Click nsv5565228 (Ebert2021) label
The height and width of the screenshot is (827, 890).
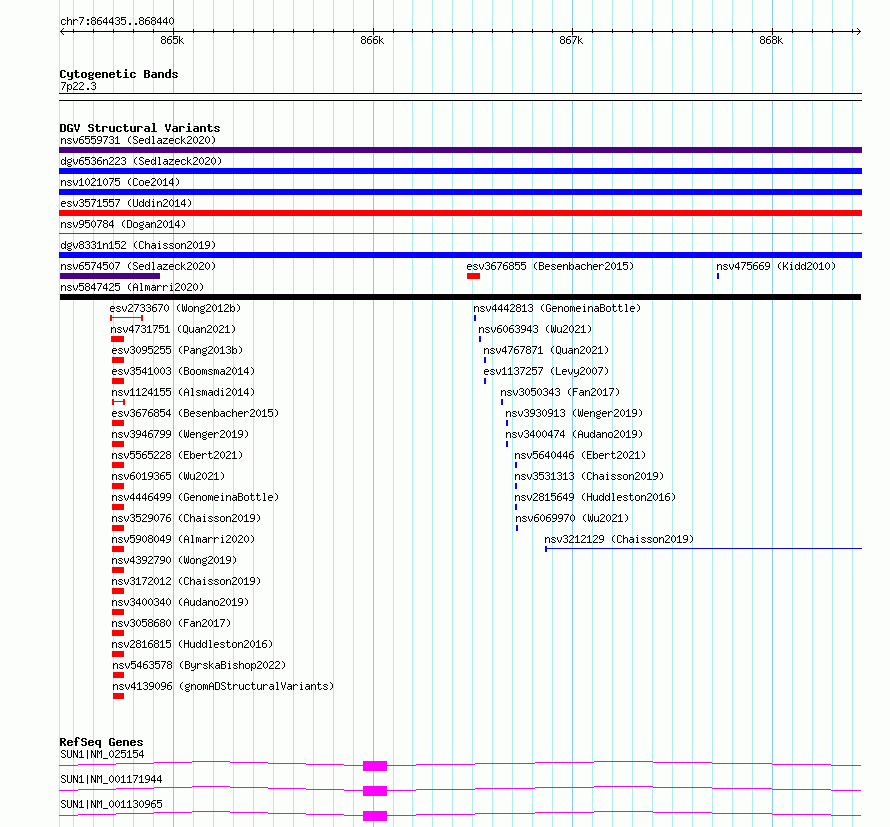click(177, 455)
